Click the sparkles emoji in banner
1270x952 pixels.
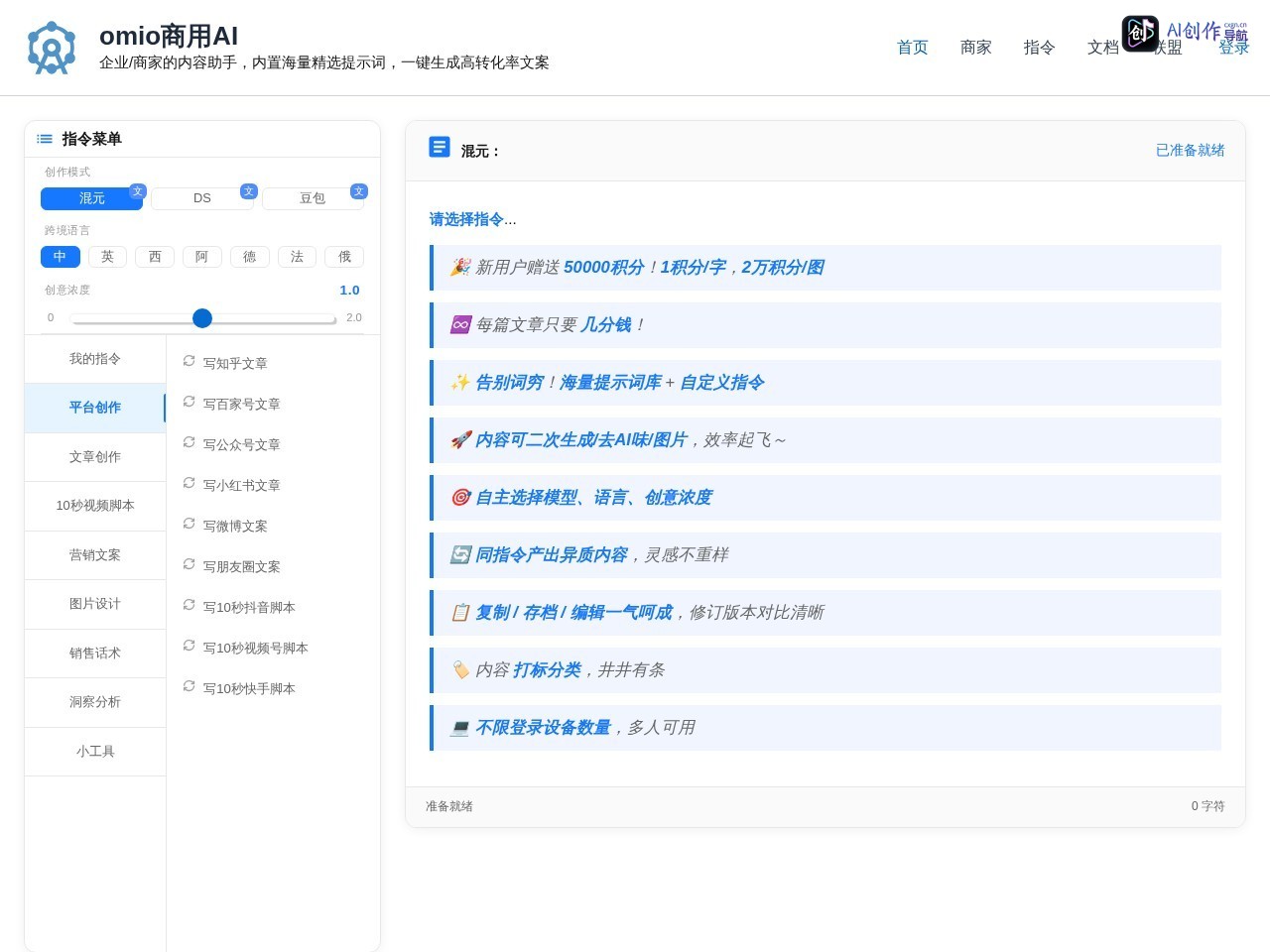pyautogui.click(x=460, y=382)
